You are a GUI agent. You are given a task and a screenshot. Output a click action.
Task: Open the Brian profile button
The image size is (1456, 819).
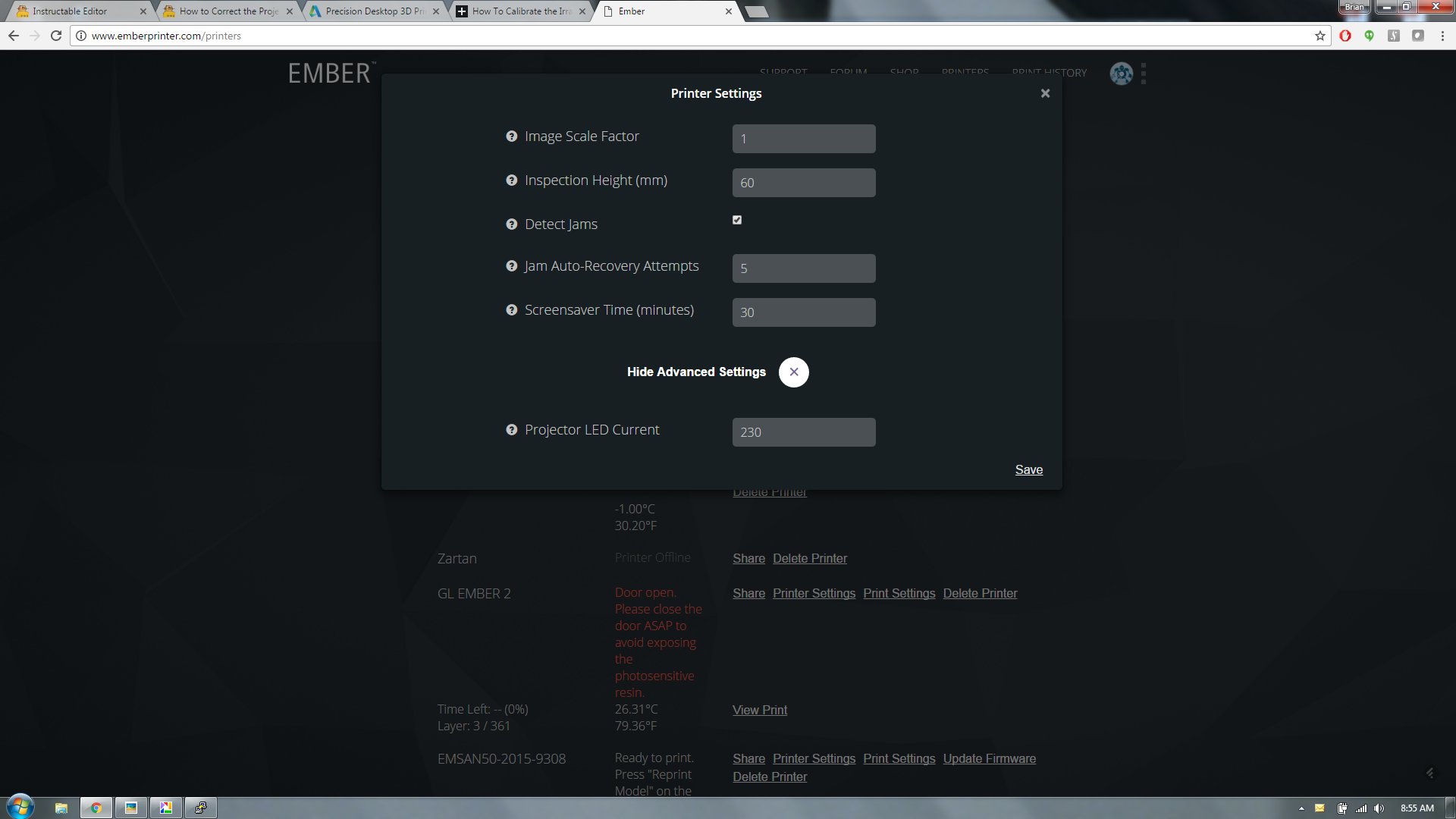tap(1354, 7)
